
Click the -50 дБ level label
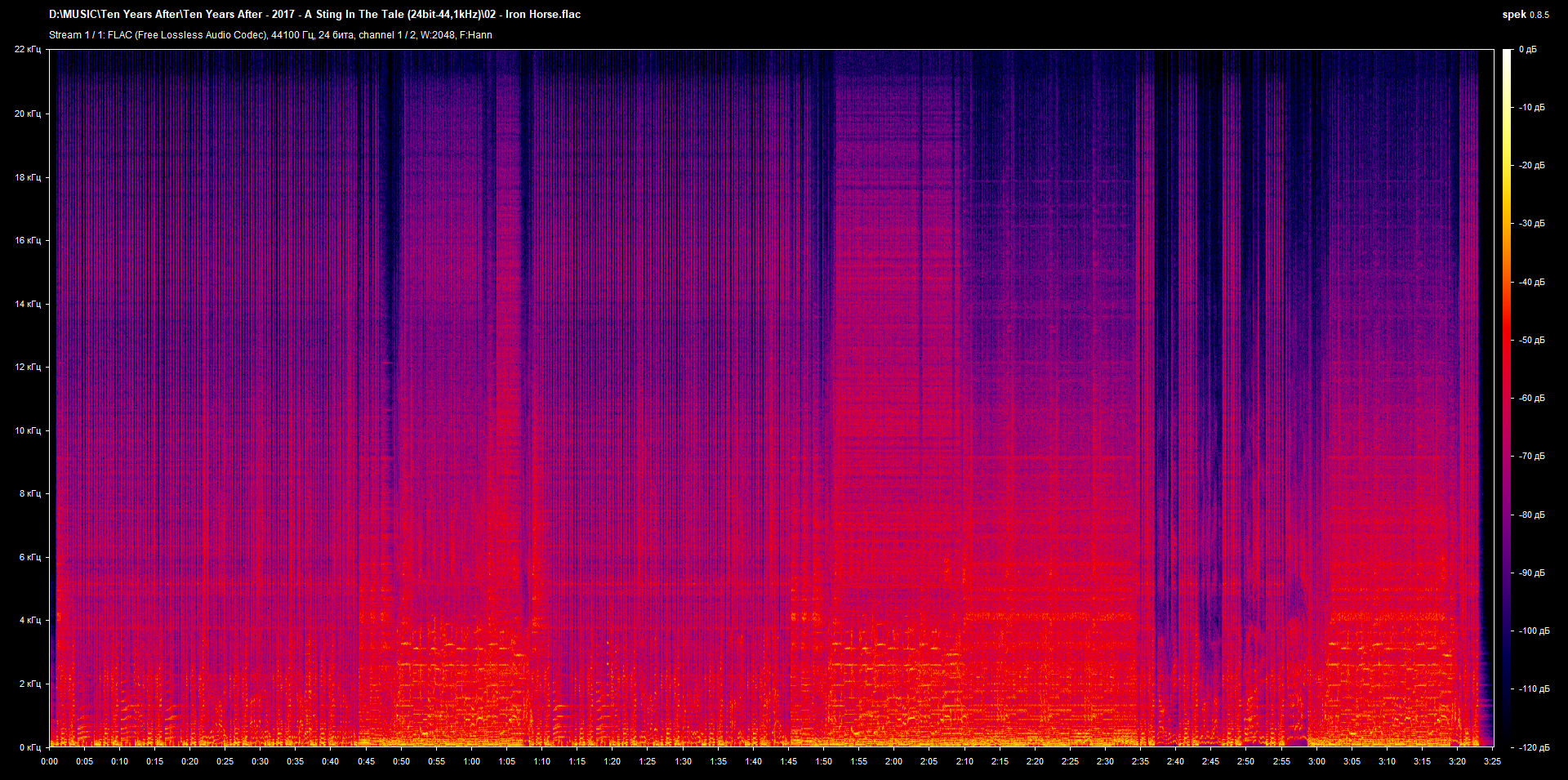(1531, 340)
